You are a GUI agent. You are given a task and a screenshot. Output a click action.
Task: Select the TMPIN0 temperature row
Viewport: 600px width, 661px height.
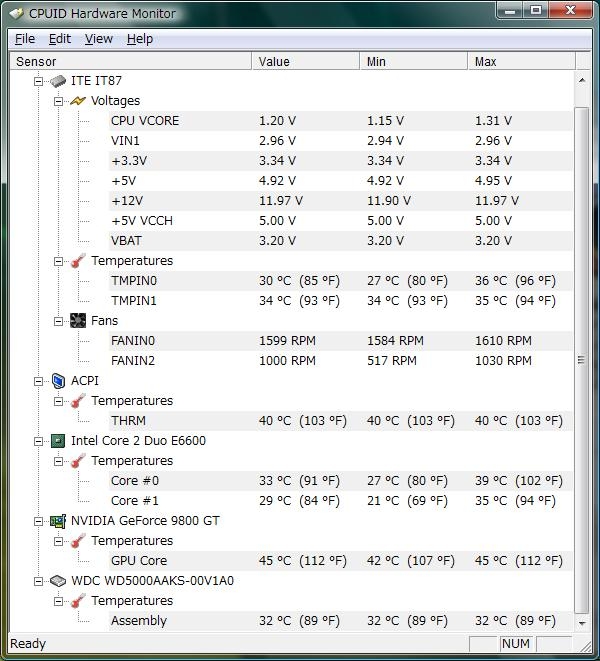(x=341, y=281)
